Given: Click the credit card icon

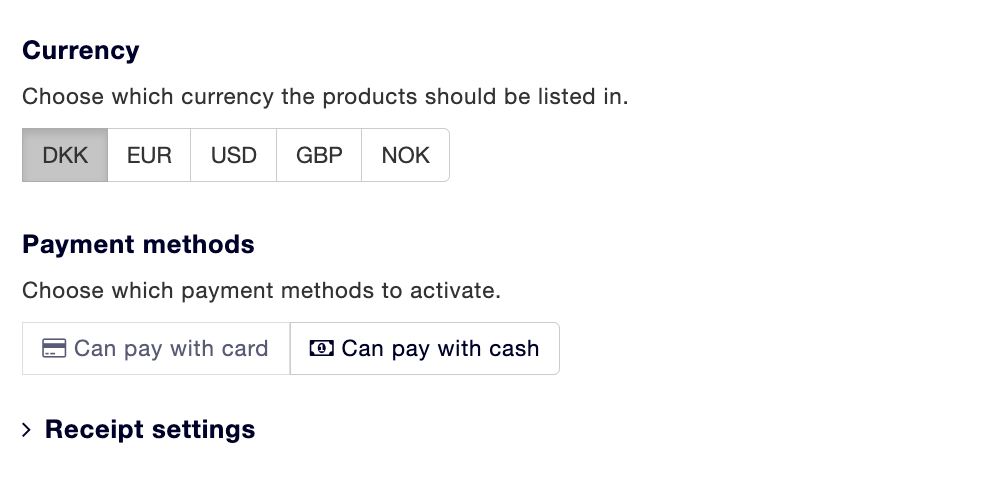Looking at the screenshot, I should point(54,348).
